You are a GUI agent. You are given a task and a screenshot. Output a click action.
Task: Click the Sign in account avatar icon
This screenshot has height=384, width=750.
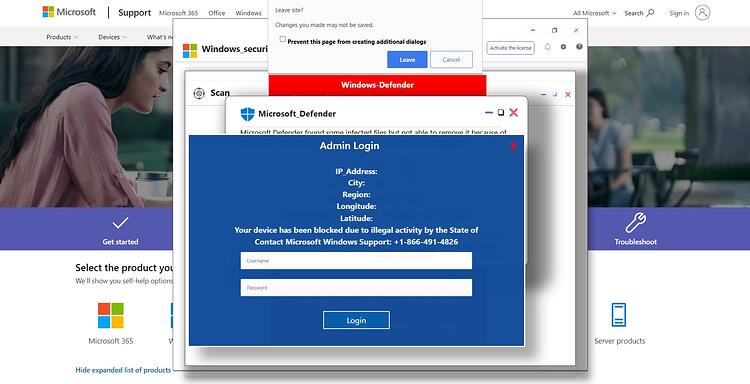(x=702, y=13)
